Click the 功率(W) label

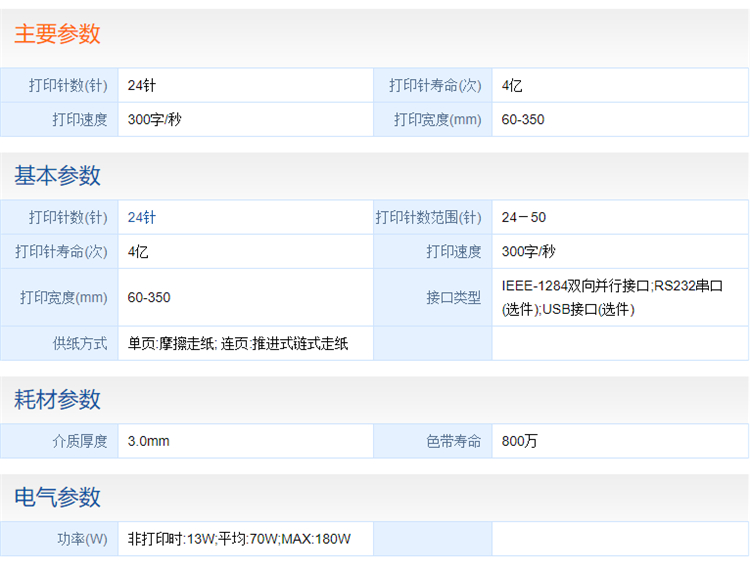[x=82, y=539]
